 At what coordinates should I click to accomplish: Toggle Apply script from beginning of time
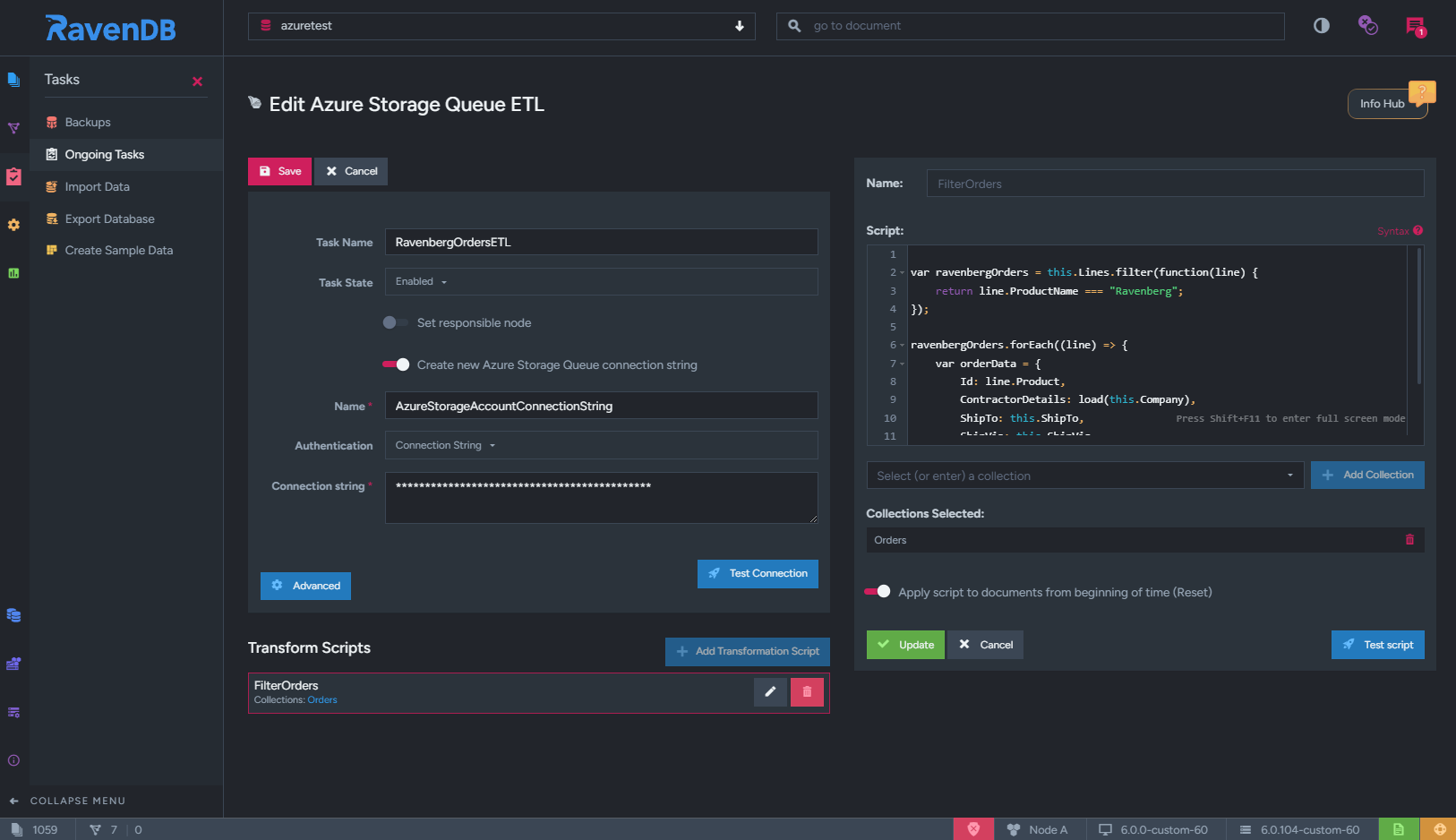pos(878,591)
